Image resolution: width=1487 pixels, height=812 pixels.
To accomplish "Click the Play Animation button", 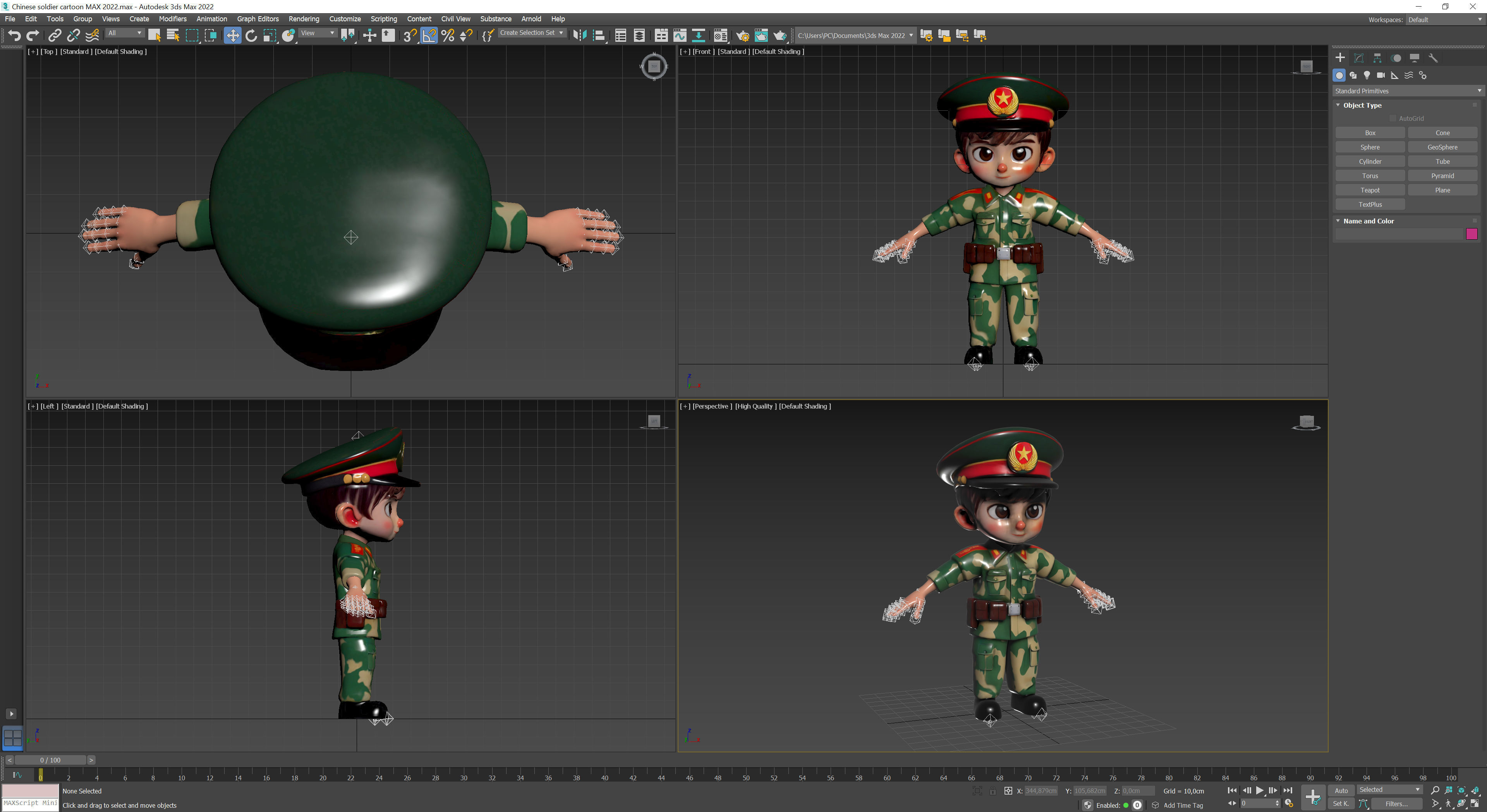I will pos(1260,791).
